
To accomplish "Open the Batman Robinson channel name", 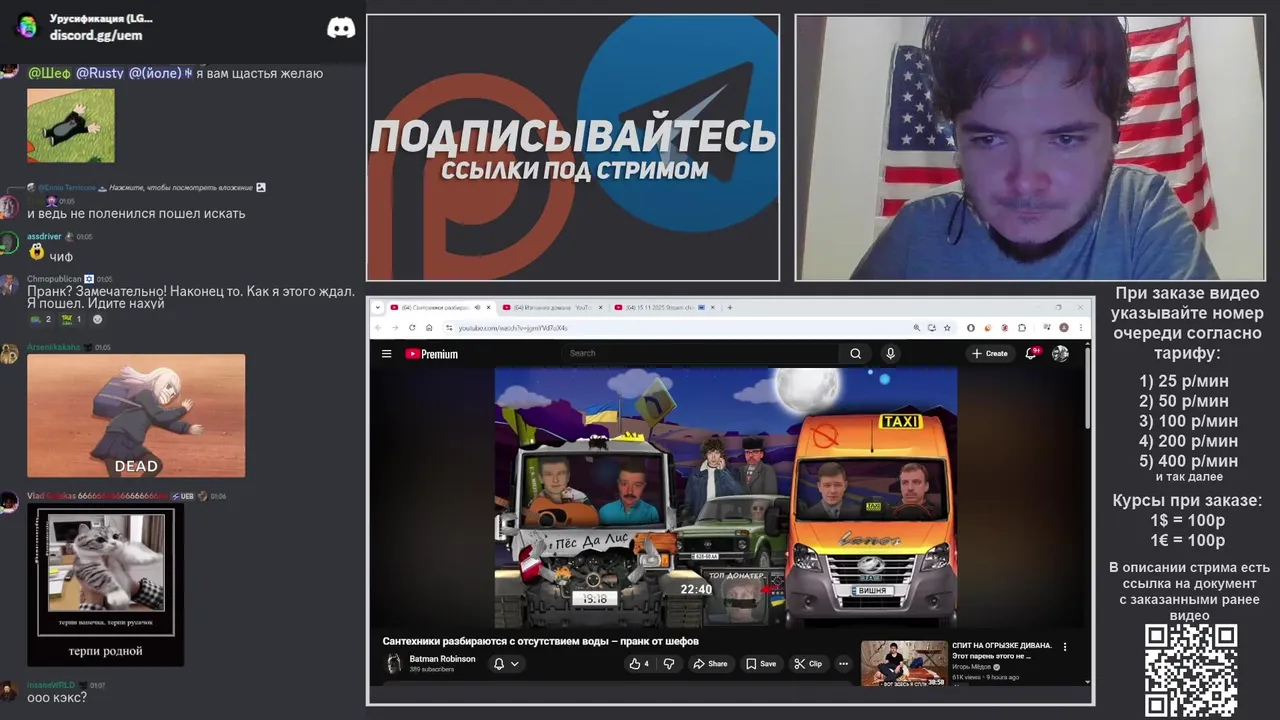I will 442,659.
